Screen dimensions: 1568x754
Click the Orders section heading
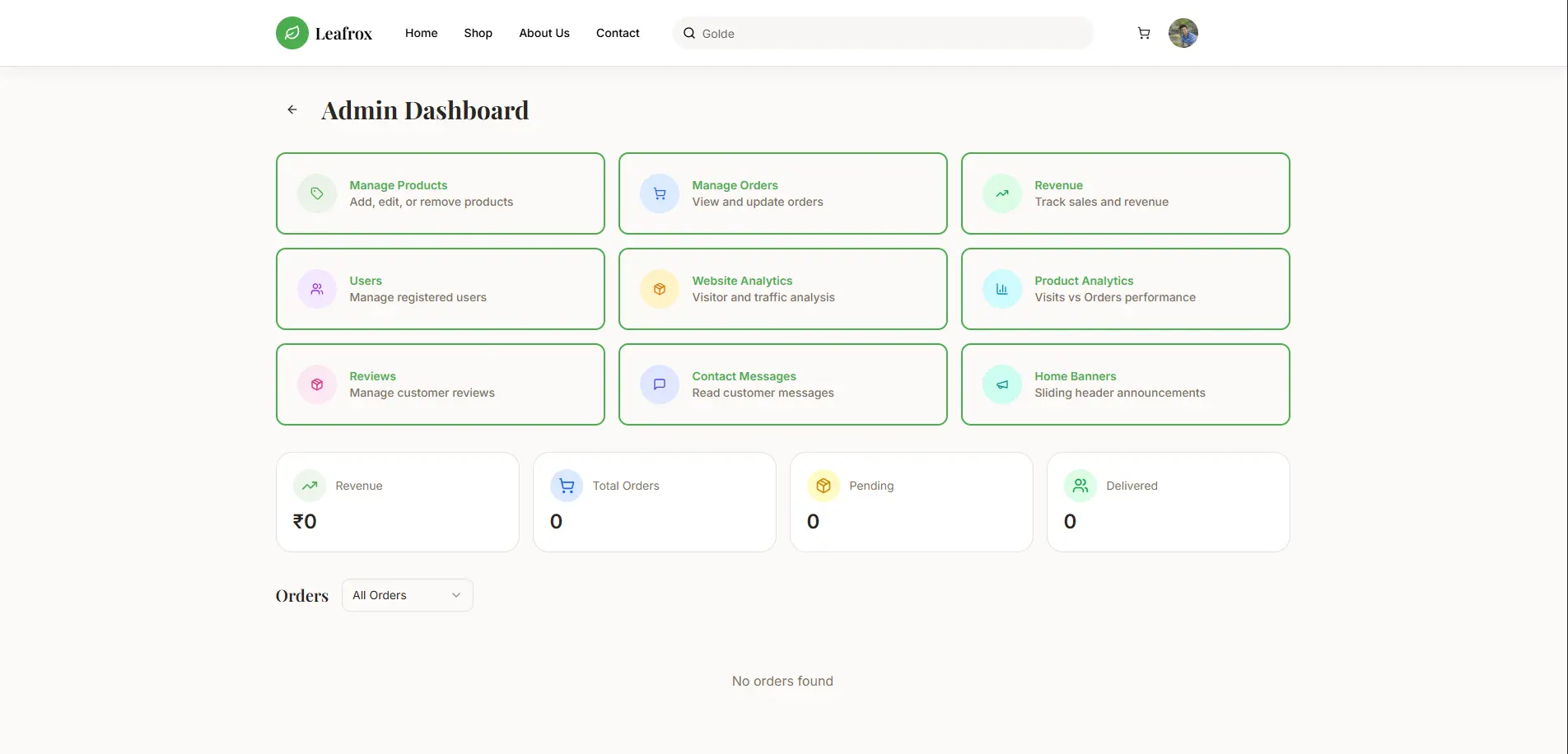(301, 595)
